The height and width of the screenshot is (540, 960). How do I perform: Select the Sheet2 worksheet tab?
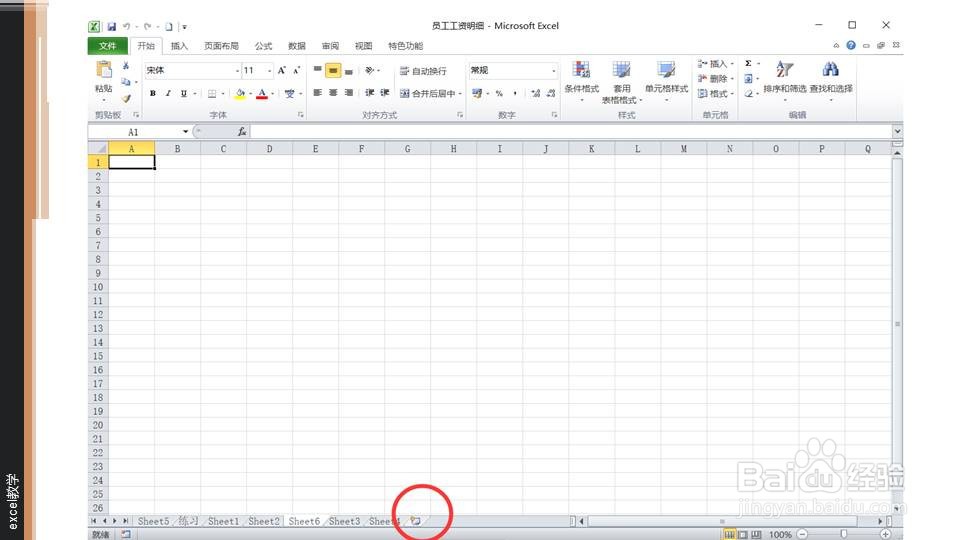tap(264, 521)
